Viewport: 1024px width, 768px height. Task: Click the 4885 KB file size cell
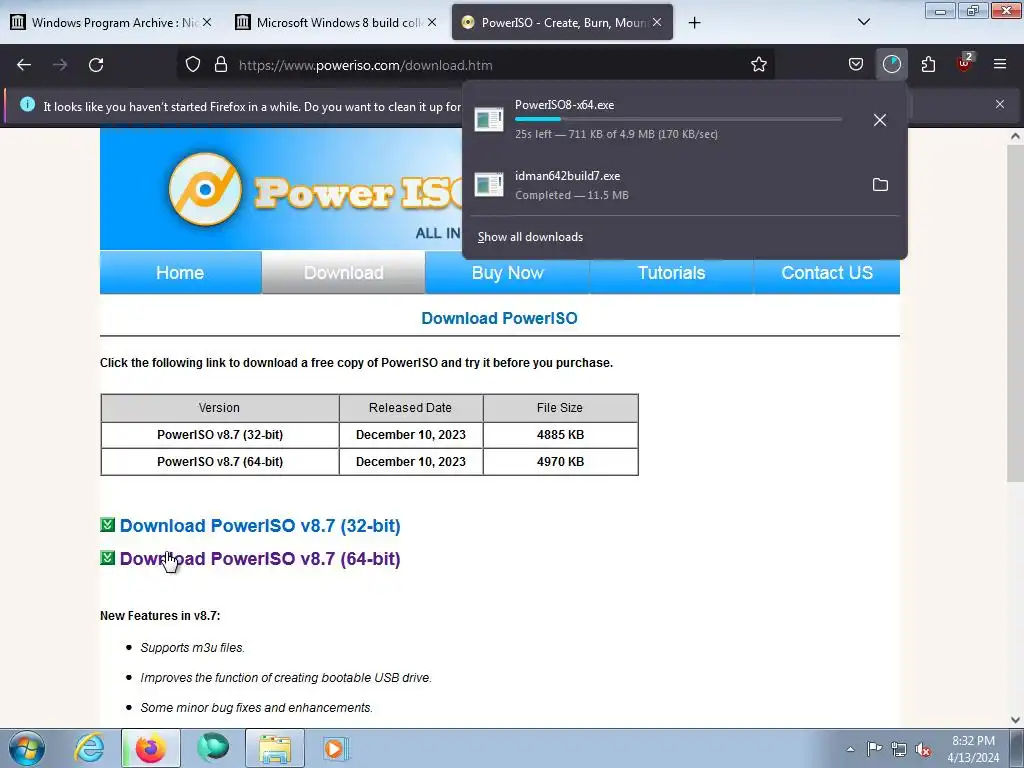coord(560,435)
